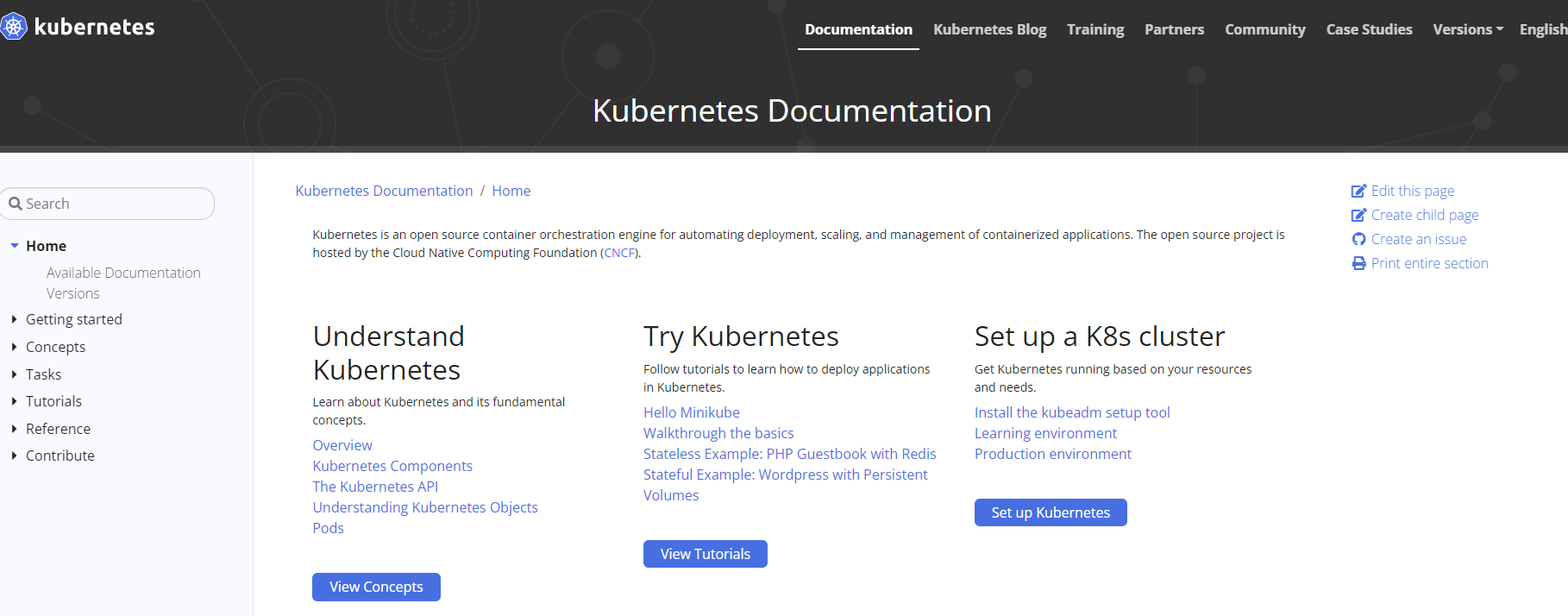
Task: Open Walkthrough the basics link
Action: tap(718, 433)
